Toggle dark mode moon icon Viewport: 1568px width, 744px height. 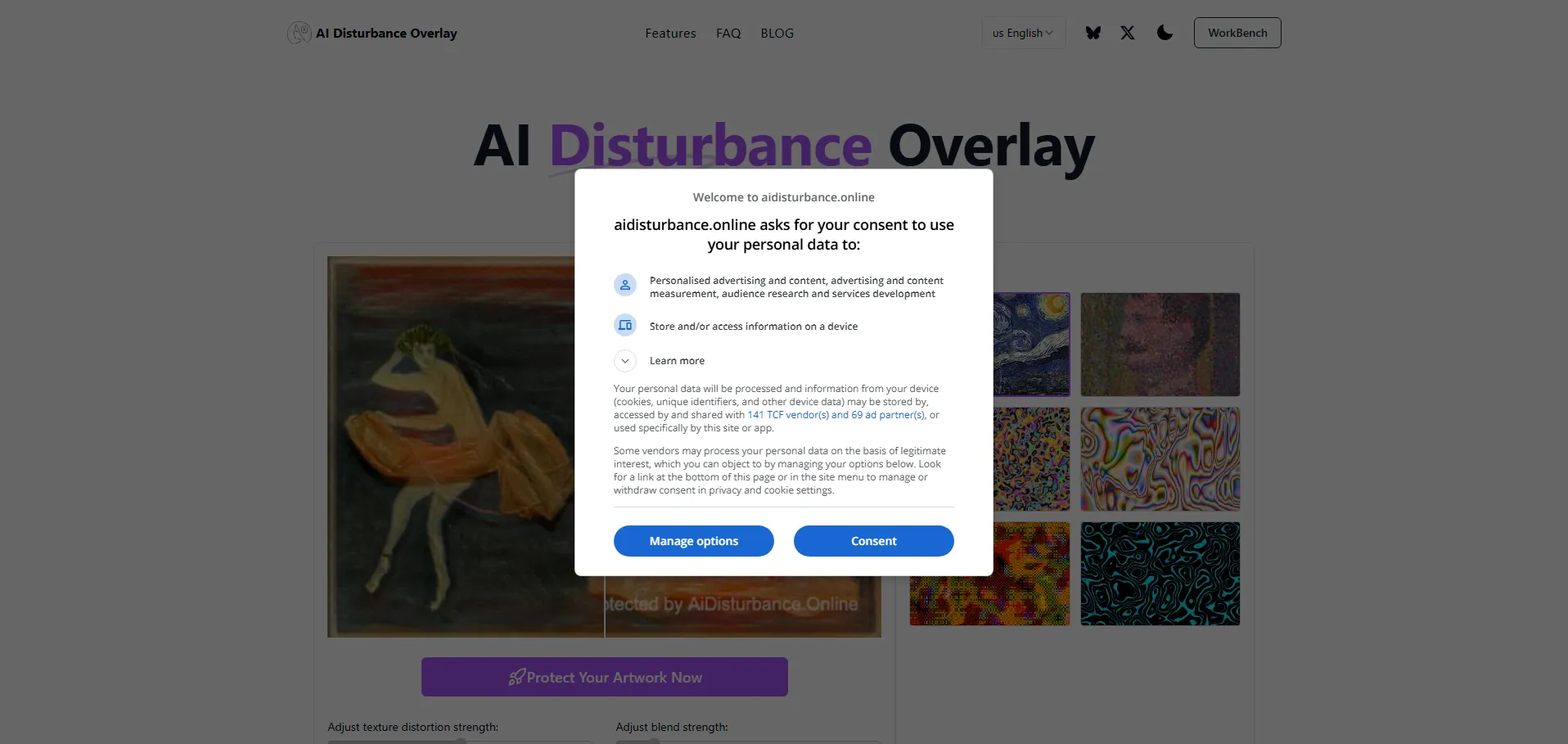[1165, 33]
